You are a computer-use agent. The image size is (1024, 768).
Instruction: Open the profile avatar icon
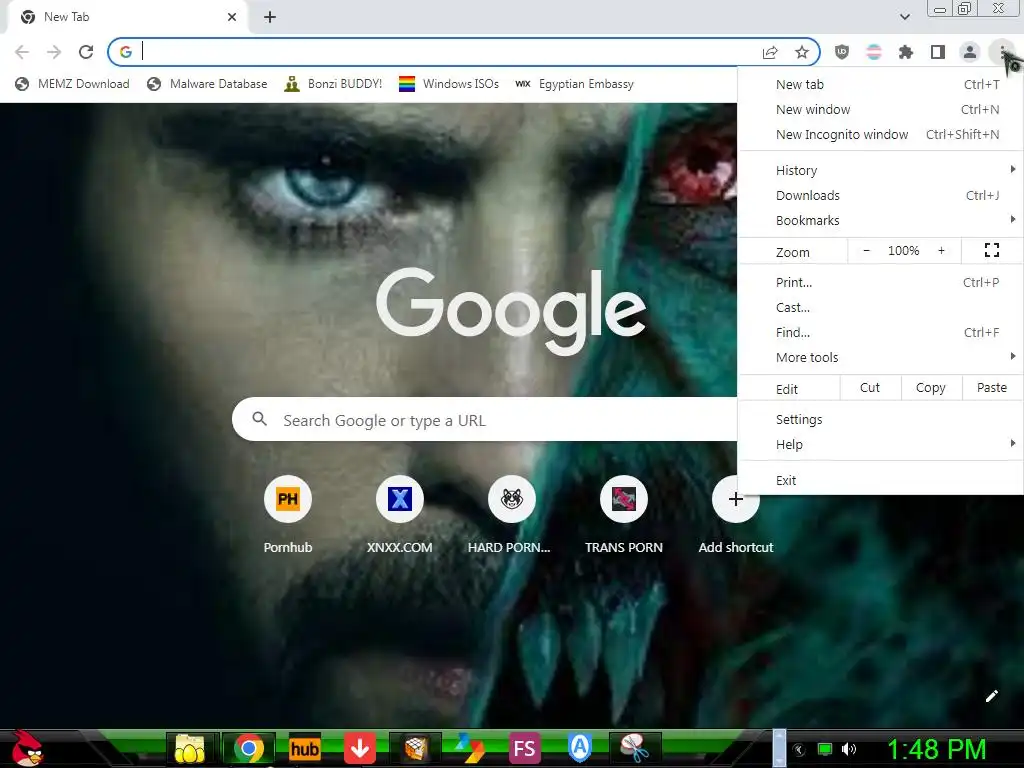[970, 52]
